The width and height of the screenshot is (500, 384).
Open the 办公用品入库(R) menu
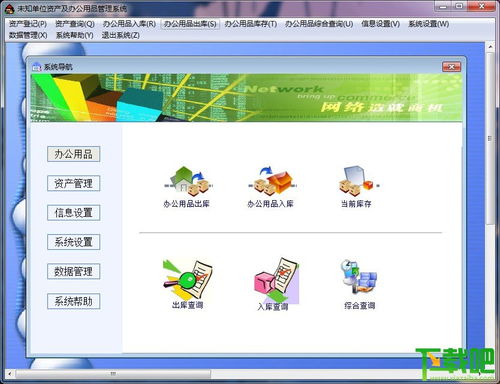[129, 24]
